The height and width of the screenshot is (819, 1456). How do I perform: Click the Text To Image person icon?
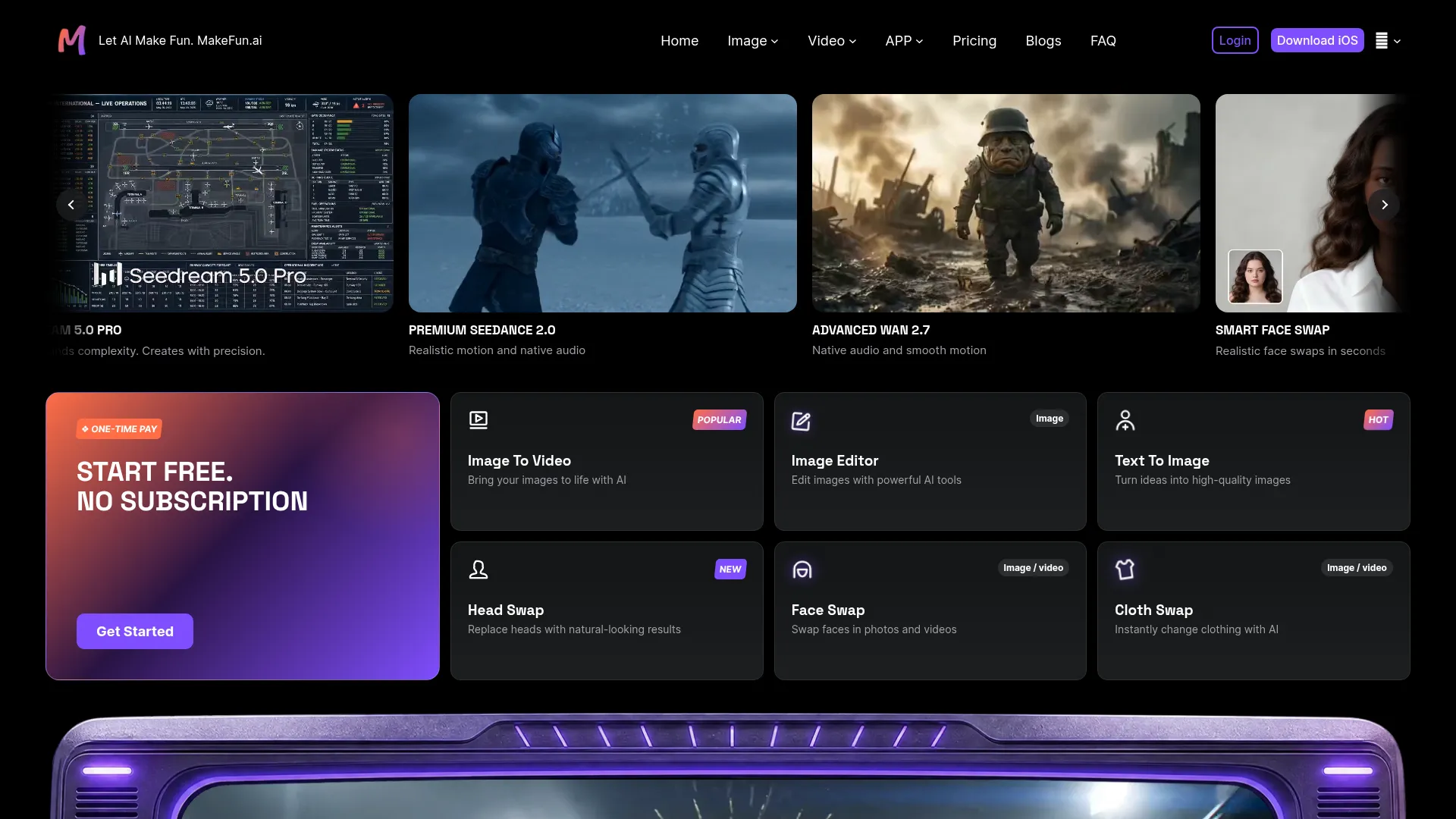point(1125,420)
